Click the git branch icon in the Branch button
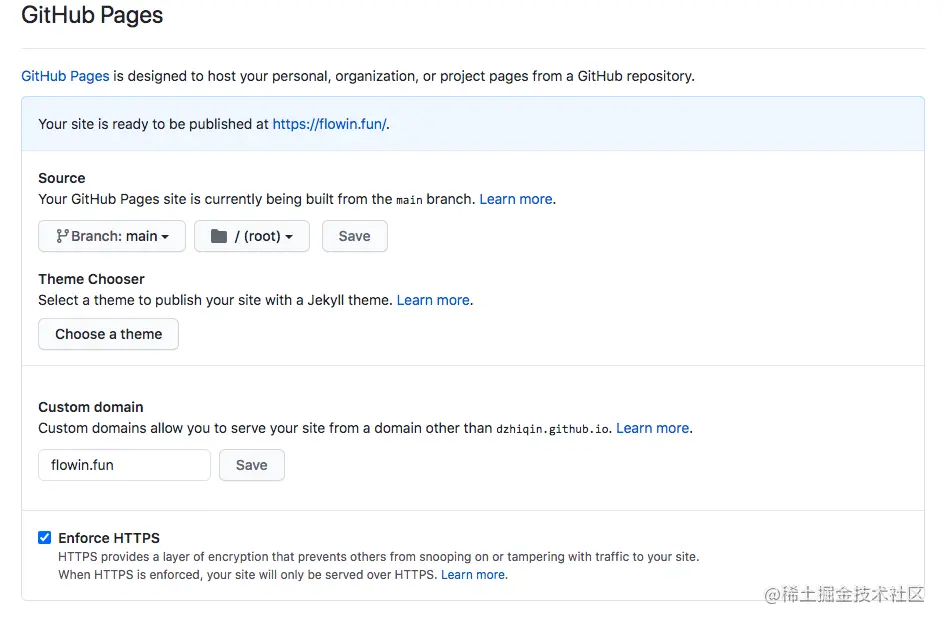 62,236
